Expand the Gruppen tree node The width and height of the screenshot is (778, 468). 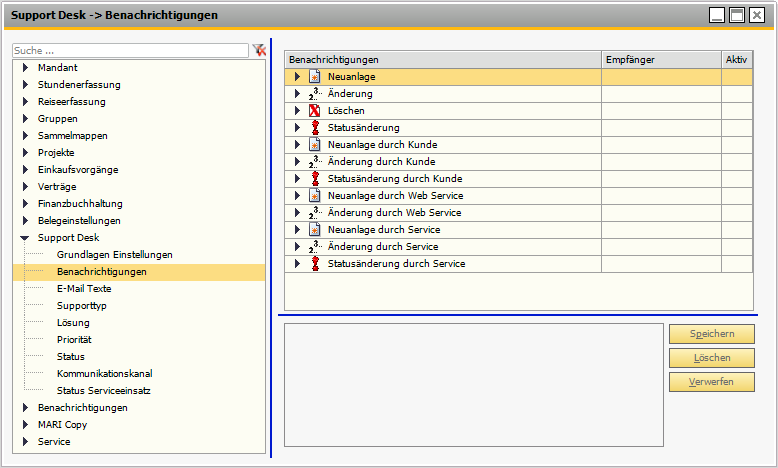[25, 119]
